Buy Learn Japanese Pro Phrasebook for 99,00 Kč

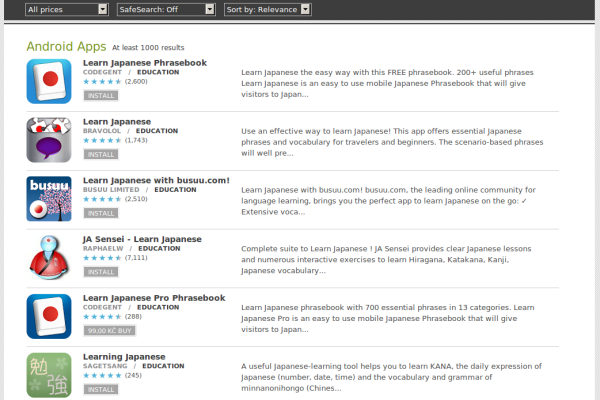tap(111, 330)
